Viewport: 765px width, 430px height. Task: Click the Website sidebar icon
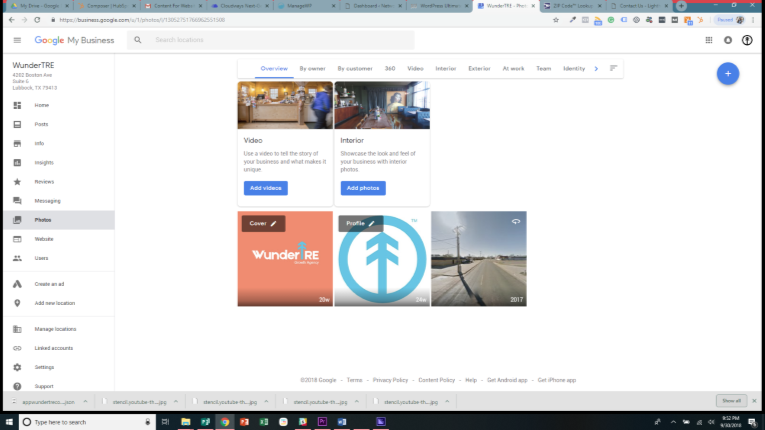(x=17, y=239)
